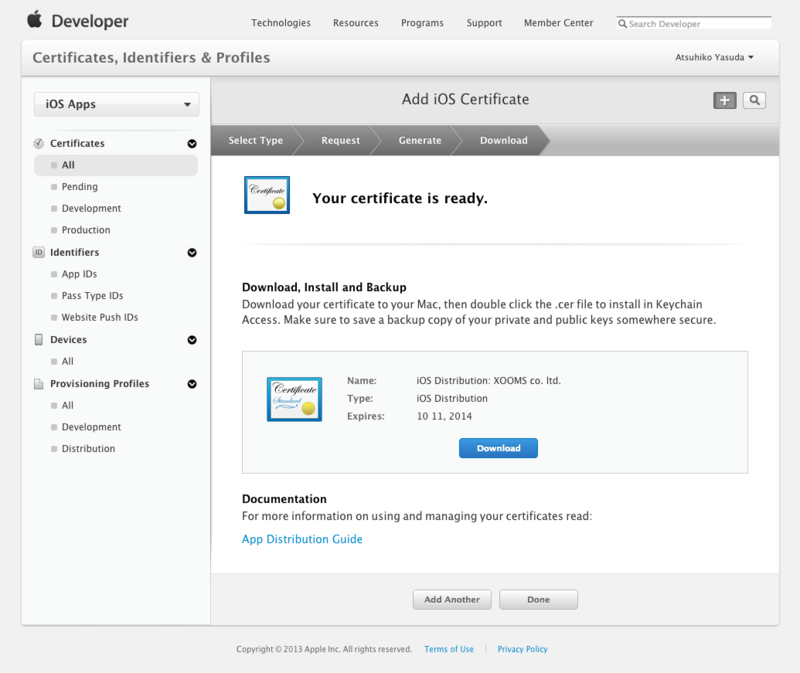Viewport: 800px width, 673px height.
Task: Select Pending certificates
Action: [80, 187]
